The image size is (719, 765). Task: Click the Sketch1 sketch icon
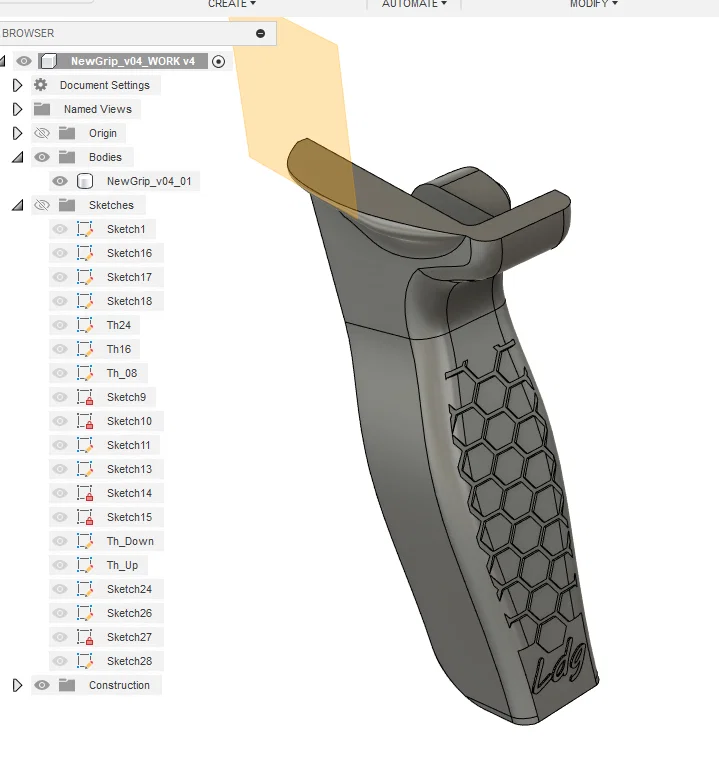(x=85, y=229)
